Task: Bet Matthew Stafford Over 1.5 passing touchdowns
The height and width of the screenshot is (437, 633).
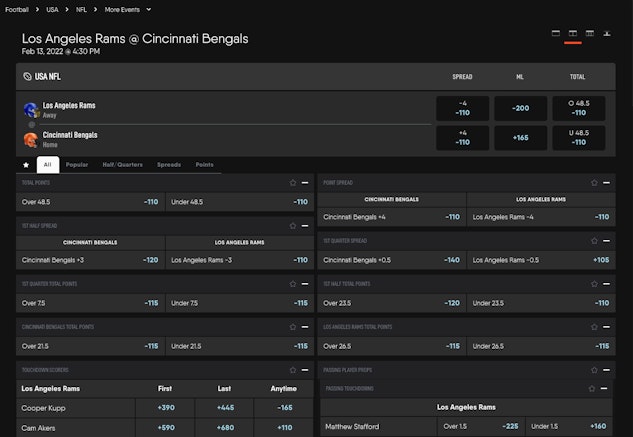Action: pos(481,426)
